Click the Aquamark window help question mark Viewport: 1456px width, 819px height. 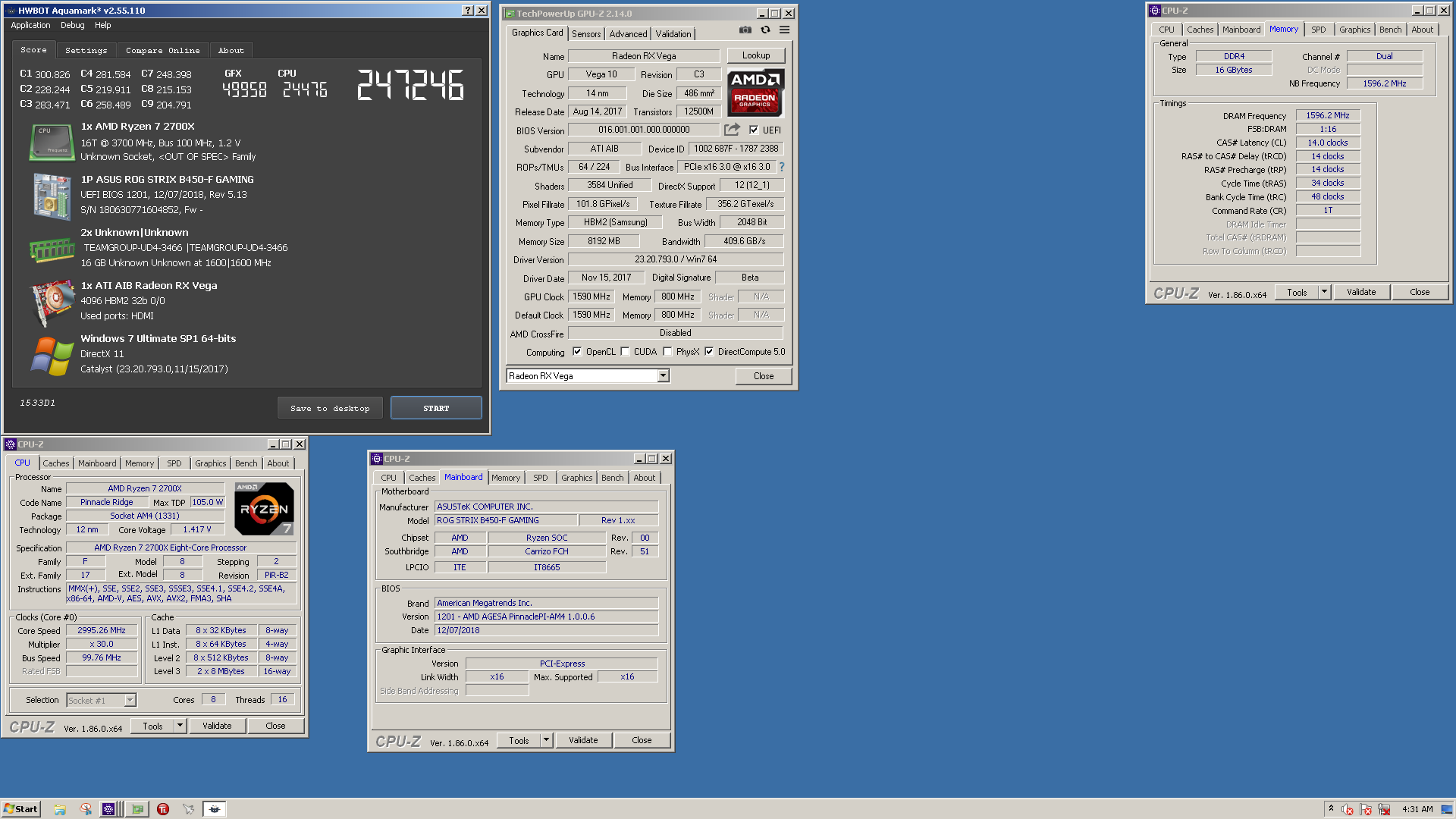click(x=468, y=11)
